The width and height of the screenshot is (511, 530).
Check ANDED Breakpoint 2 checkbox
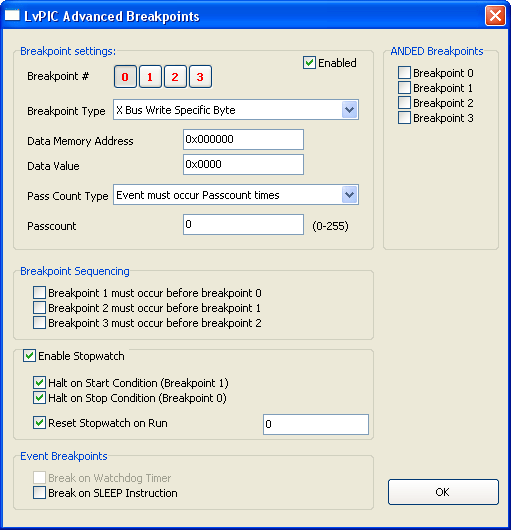[x=404, y=102]
